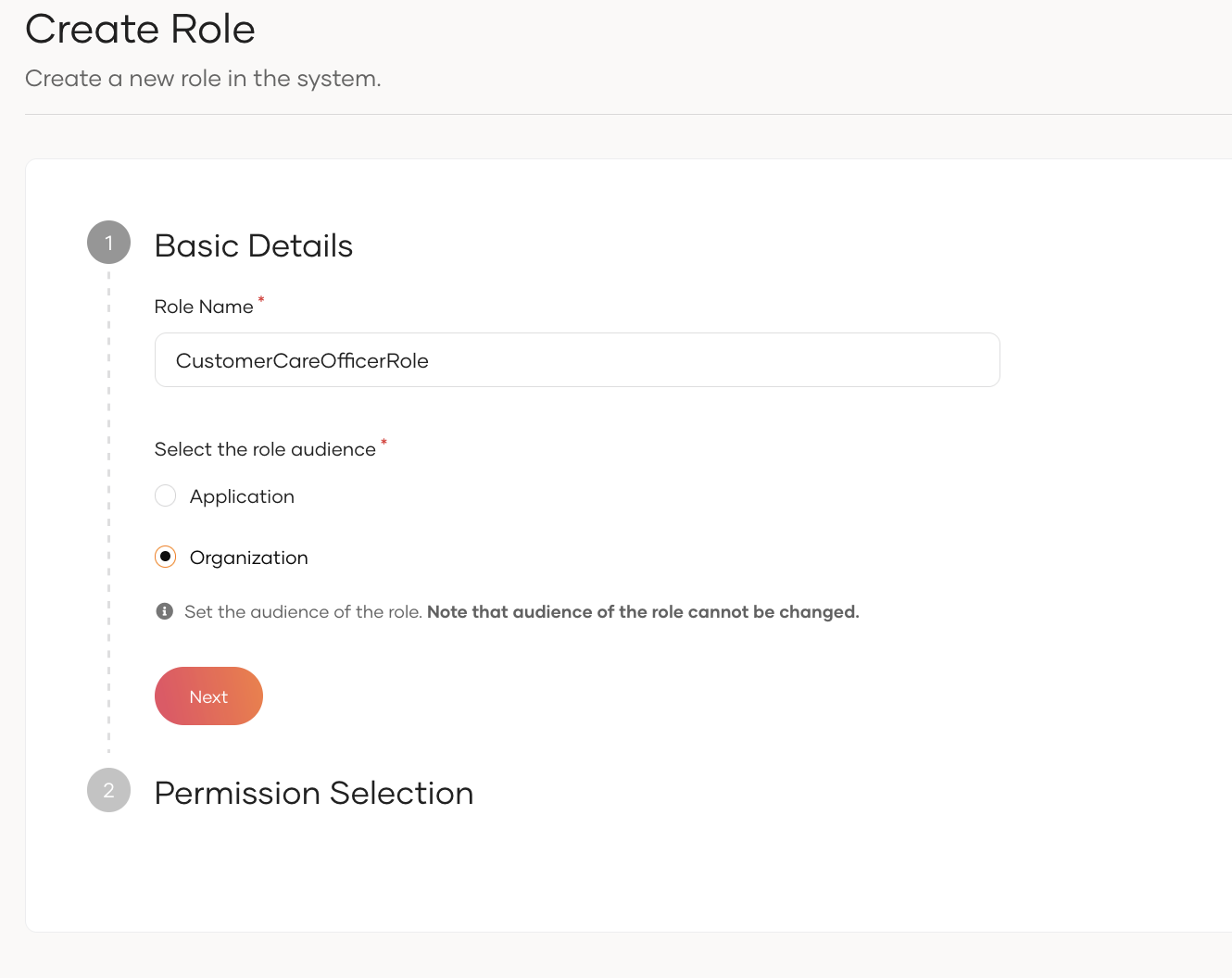The width and height of the screenshot is (1232, 978).
Task: Click Next to proceed to permissions
Action: click(x=208, y=696)
